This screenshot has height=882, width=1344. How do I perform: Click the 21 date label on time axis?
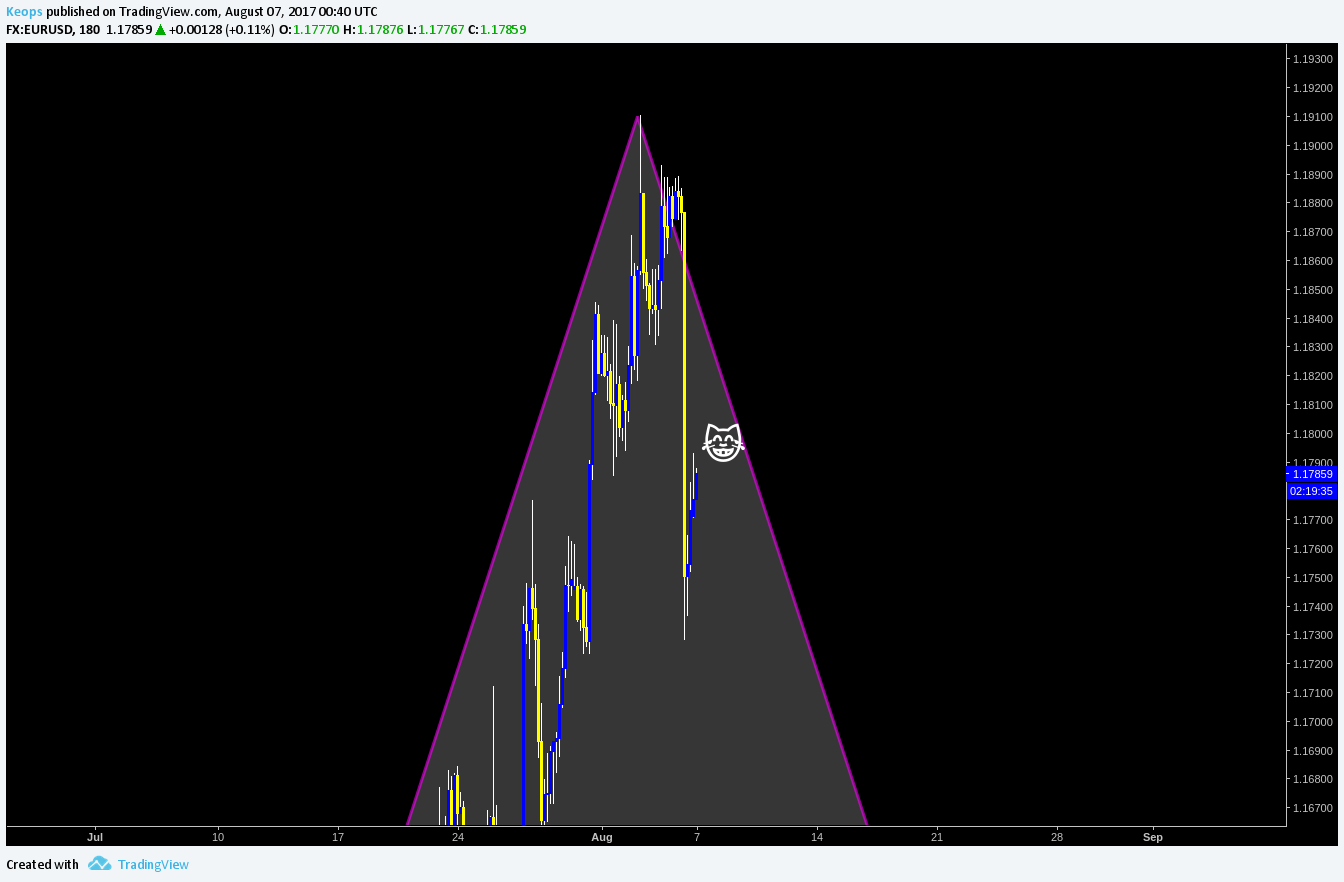click(x=937, y=837)
